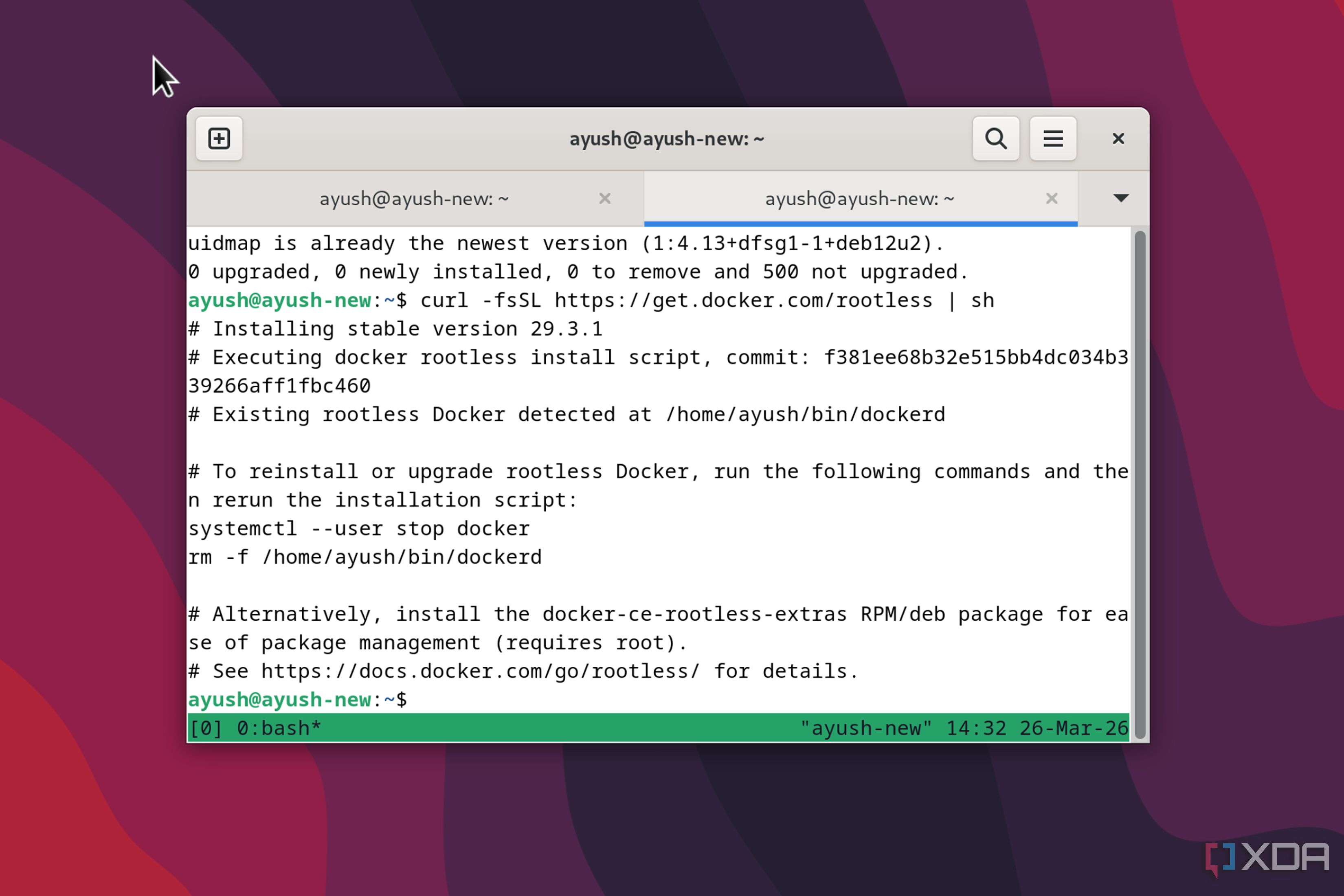Click the window title ayush@ayush-new

pyautogui.click(x=667, y=139)
